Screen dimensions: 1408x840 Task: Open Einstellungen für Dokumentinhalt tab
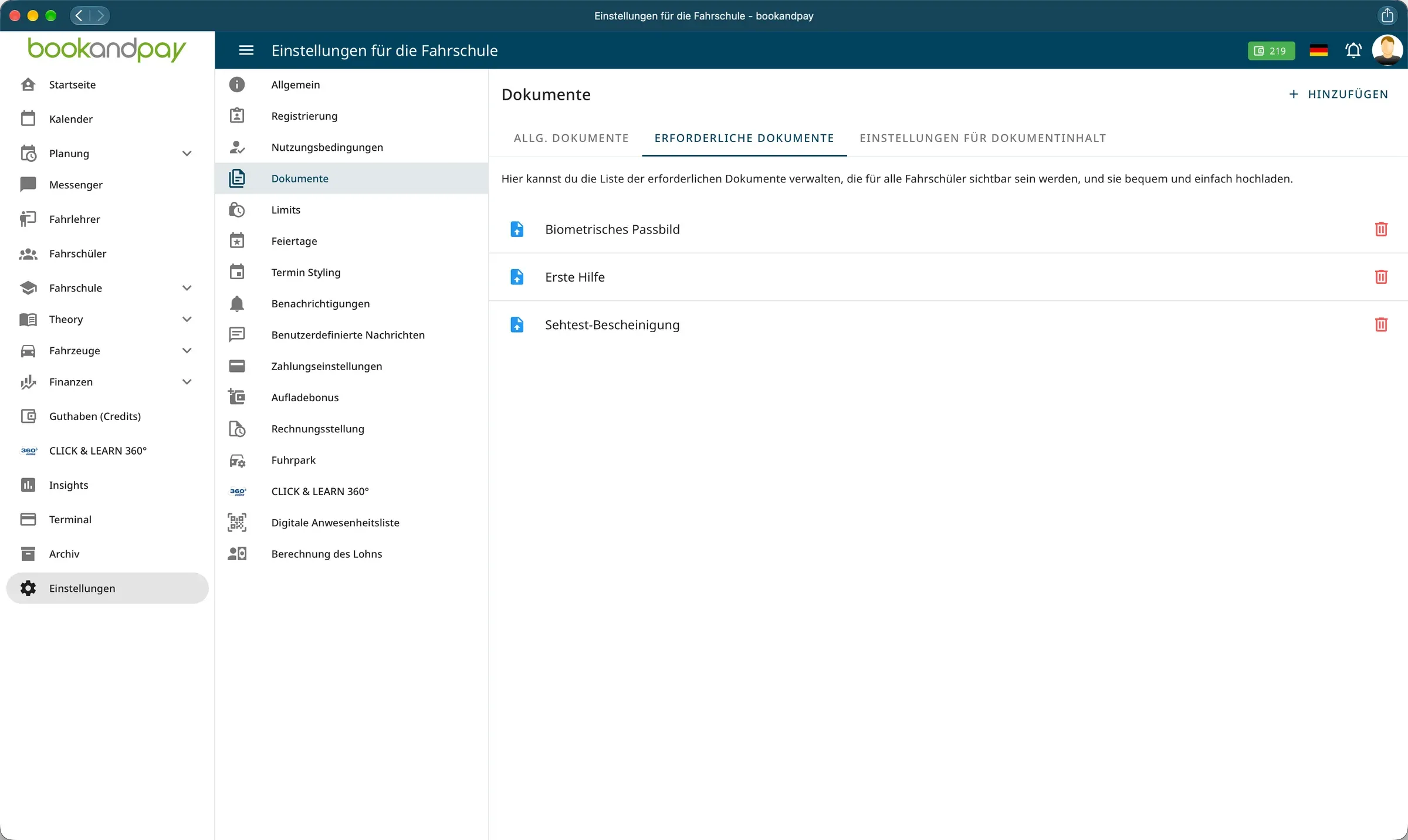pos(983,138)
